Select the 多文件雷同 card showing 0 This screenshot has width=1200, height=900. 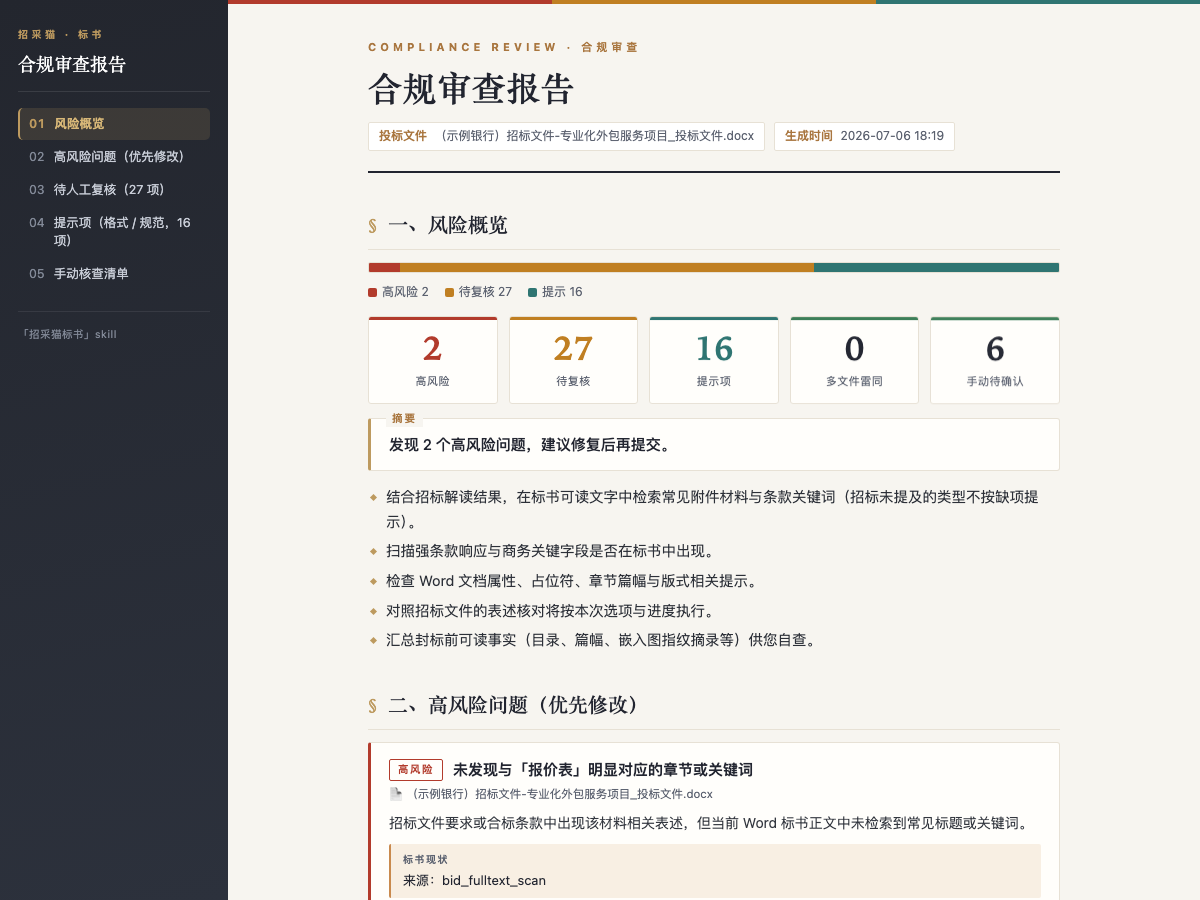point(854,360)
